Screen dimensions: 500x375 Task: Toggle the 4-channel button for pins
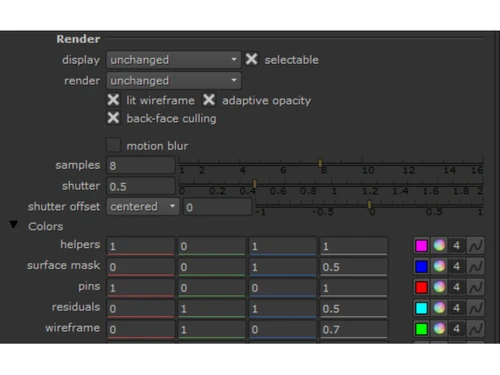click(457, 287)
